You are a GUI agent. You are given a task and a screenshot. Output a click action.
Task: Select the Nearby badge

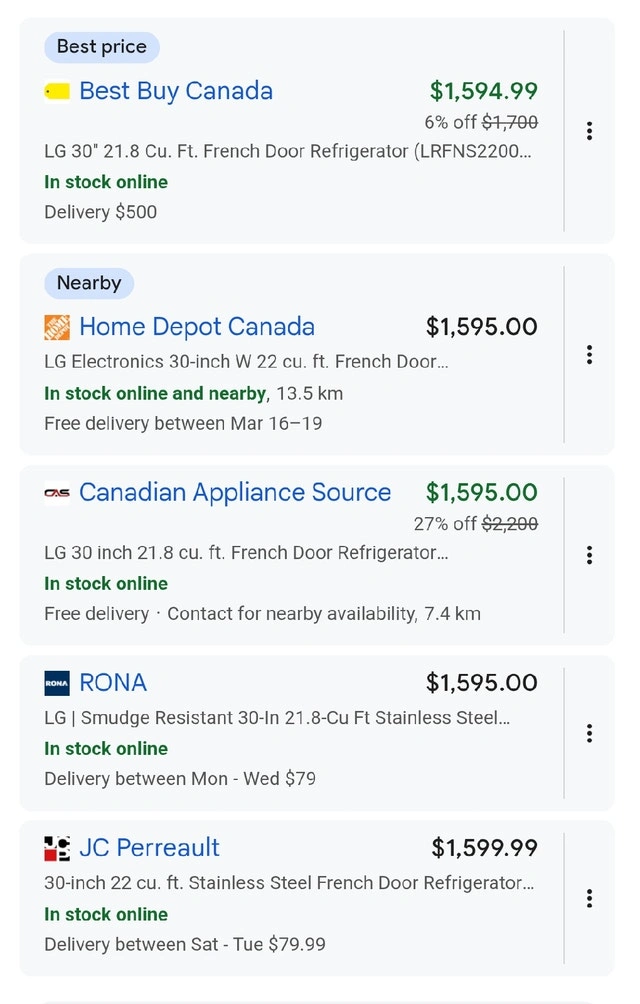pos(89,283)
